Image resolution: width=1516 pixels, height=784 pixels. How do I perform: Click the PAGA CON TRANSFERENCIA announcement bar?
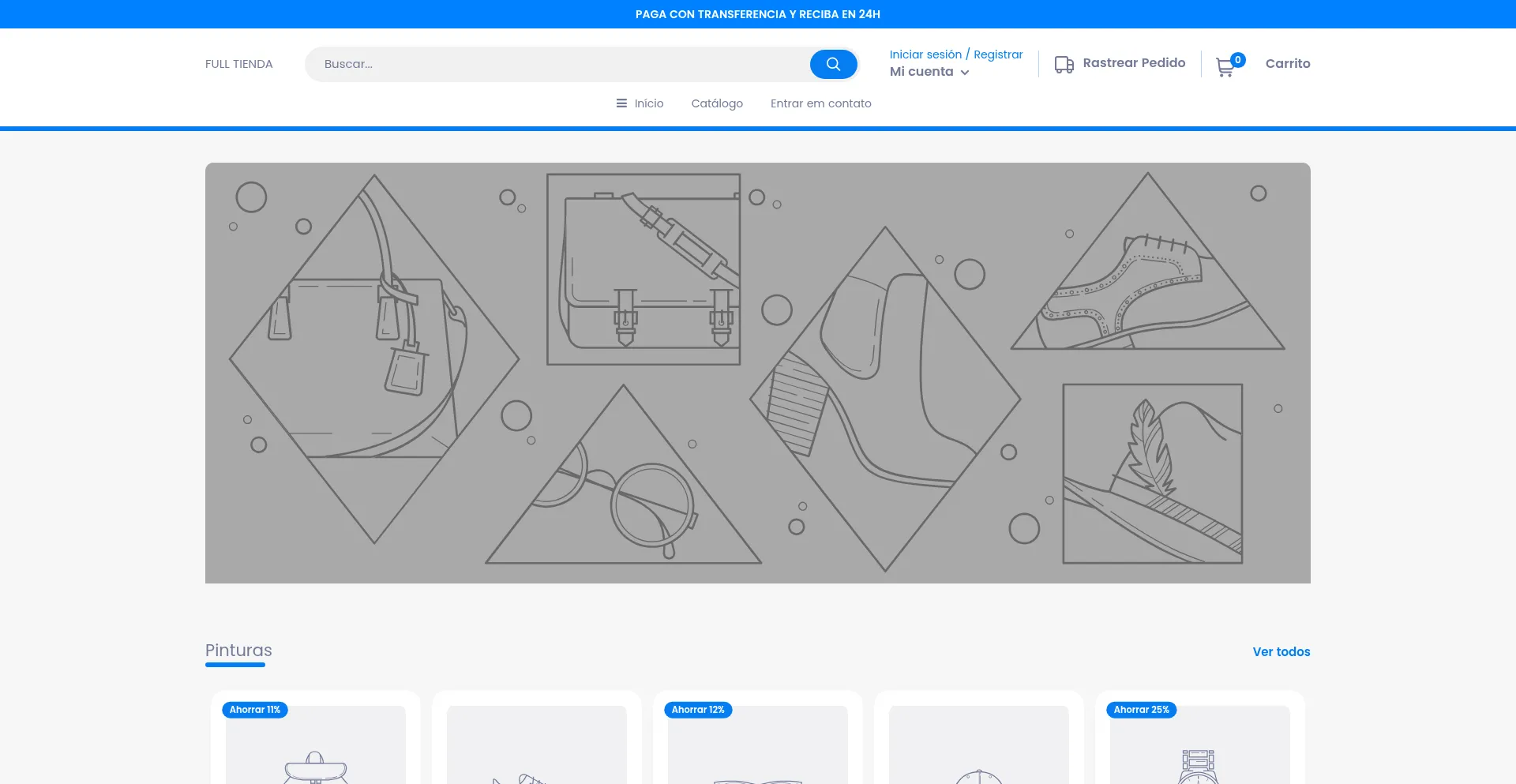click(x=758, y=14)
